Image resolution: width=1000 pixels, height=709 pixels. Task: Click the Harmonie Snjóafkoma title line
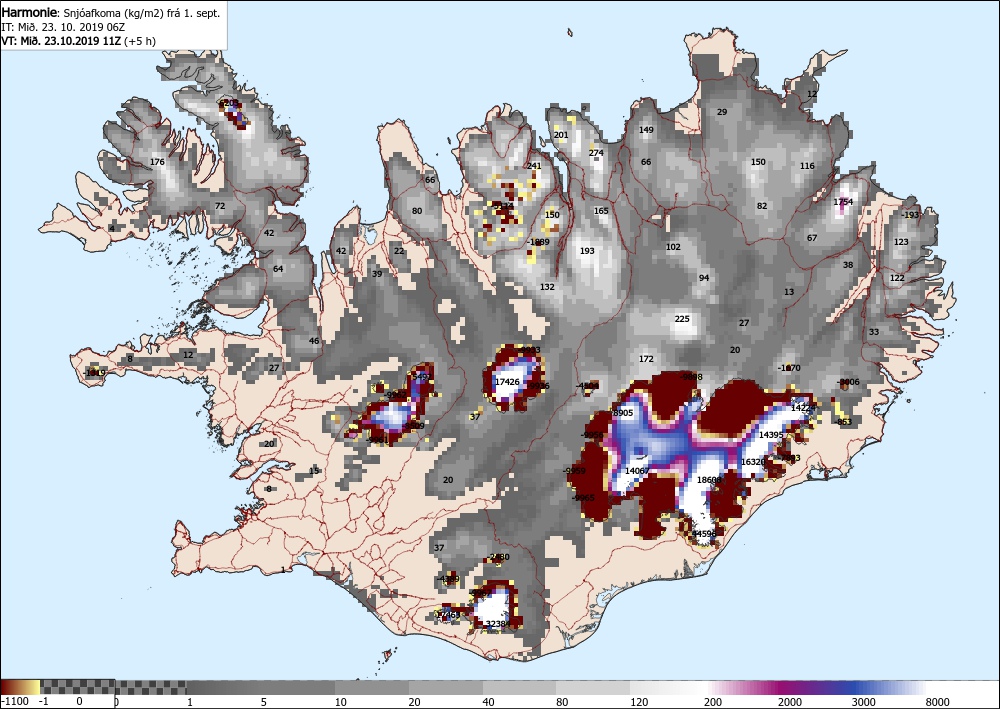coord(111,13)
